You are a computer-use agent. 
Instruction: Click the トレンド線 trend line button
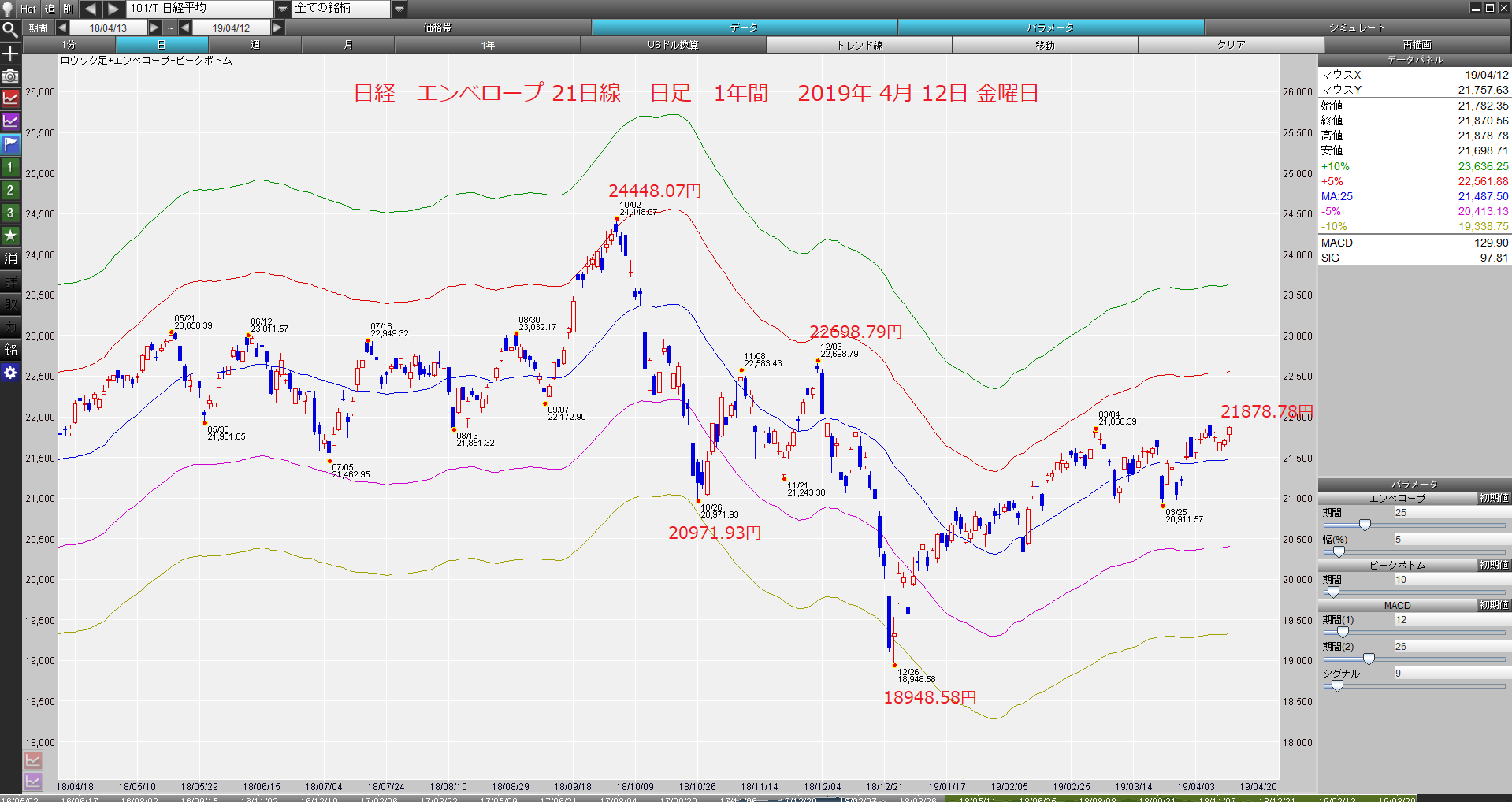[860, 45]
